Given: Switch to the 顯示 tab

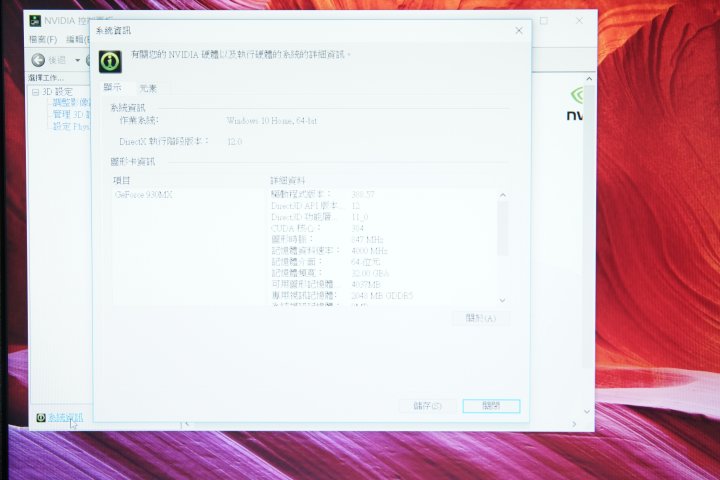Looking at the screenshot, I should coord(112,87).
